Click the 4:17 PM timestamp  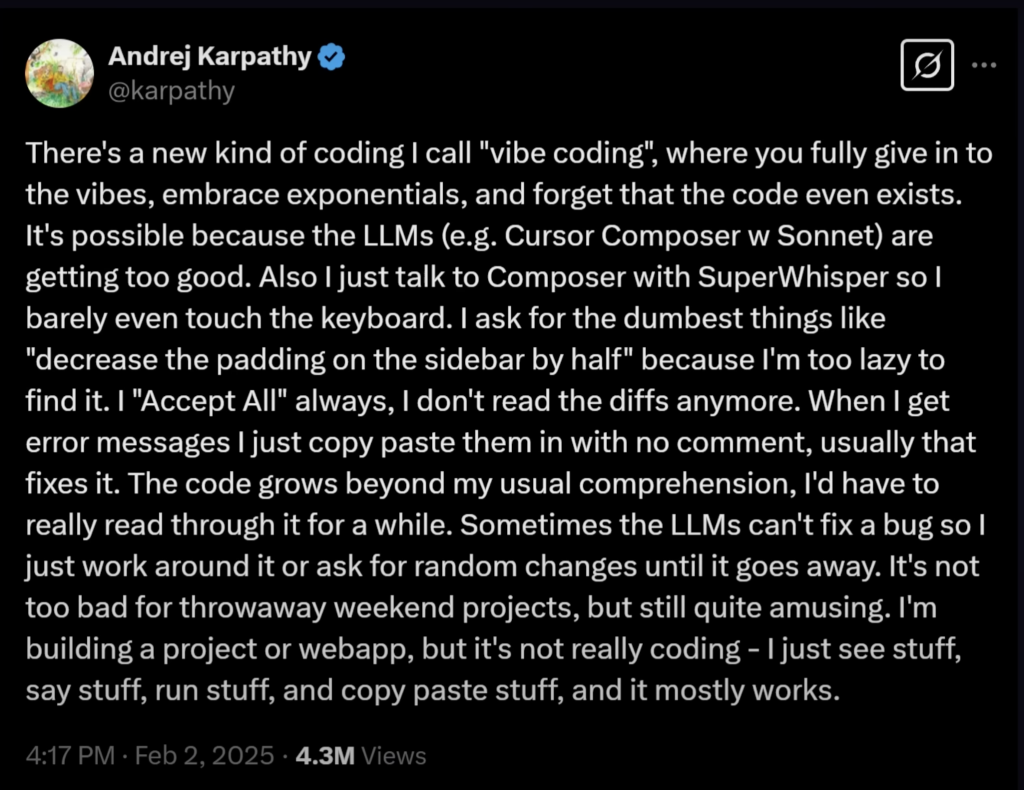(x=70, y=755)
